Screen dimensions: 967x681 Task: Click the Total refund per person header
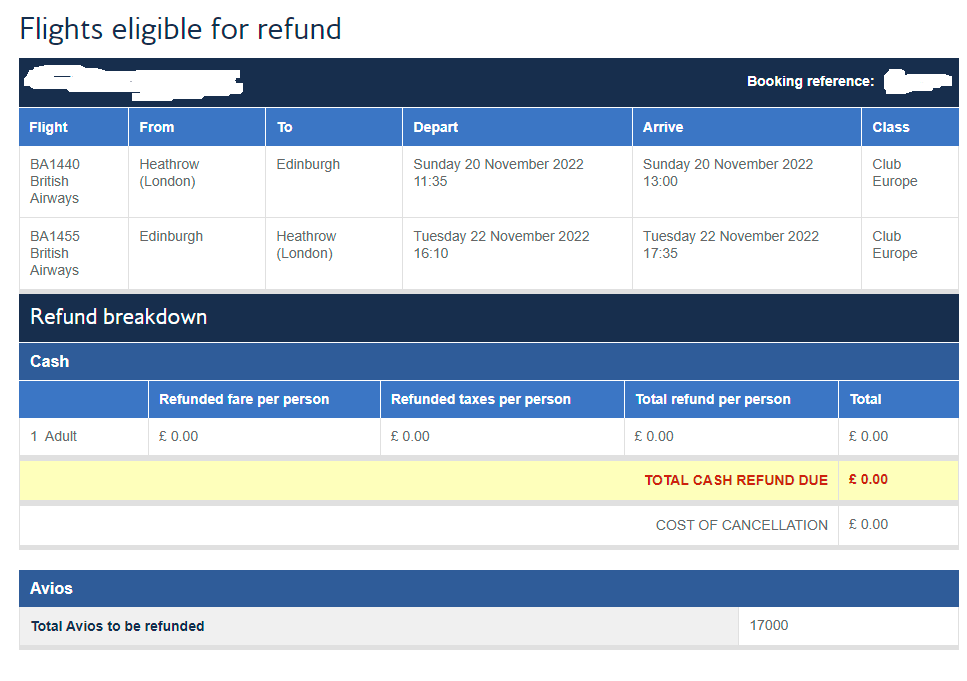click(713, 399)
